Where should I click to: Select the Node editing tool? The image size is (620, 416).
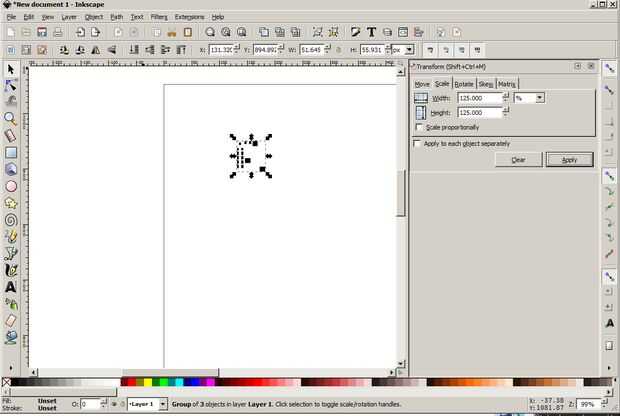coord(11,85)
